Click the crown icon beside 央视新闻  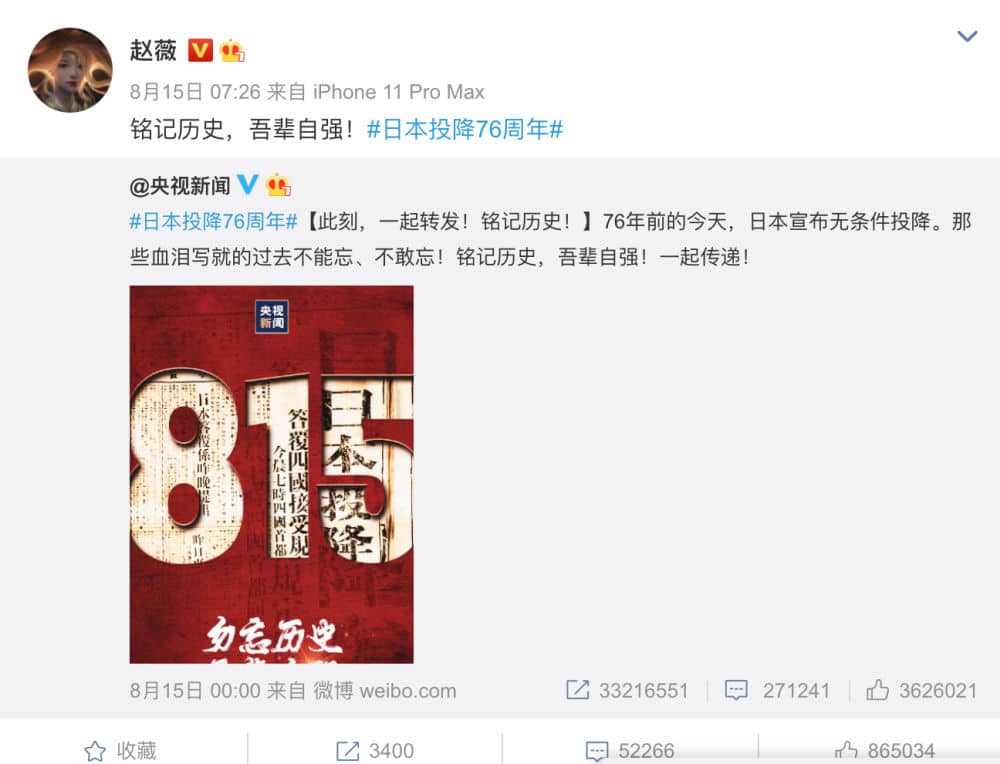click(x=278, y=184)
